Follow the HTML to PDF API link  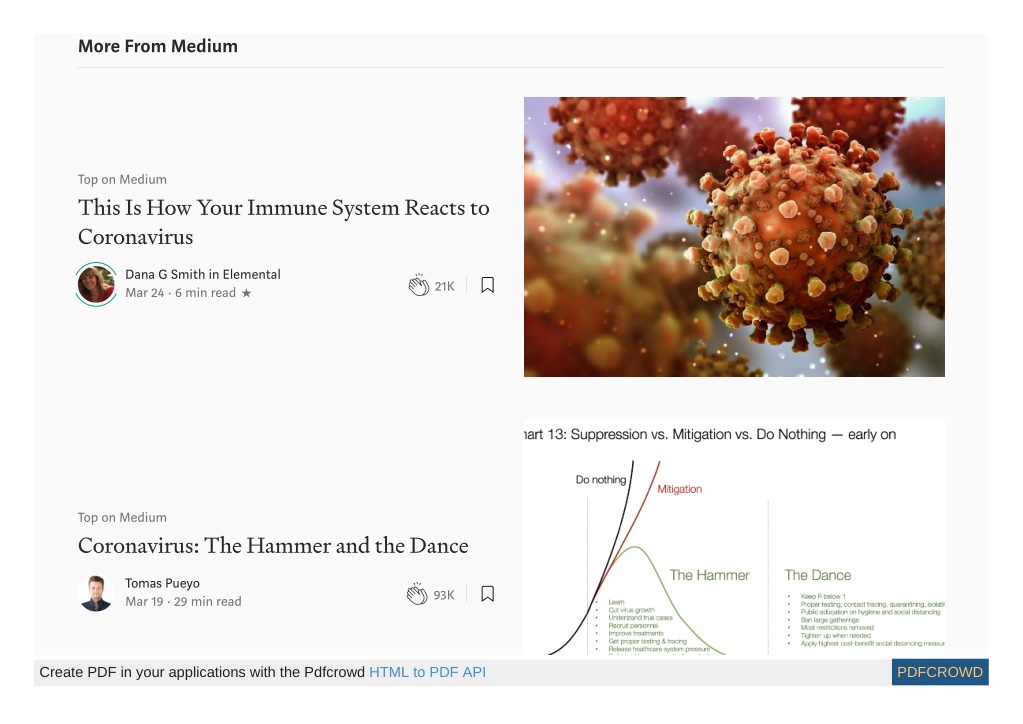pos(427,672)
